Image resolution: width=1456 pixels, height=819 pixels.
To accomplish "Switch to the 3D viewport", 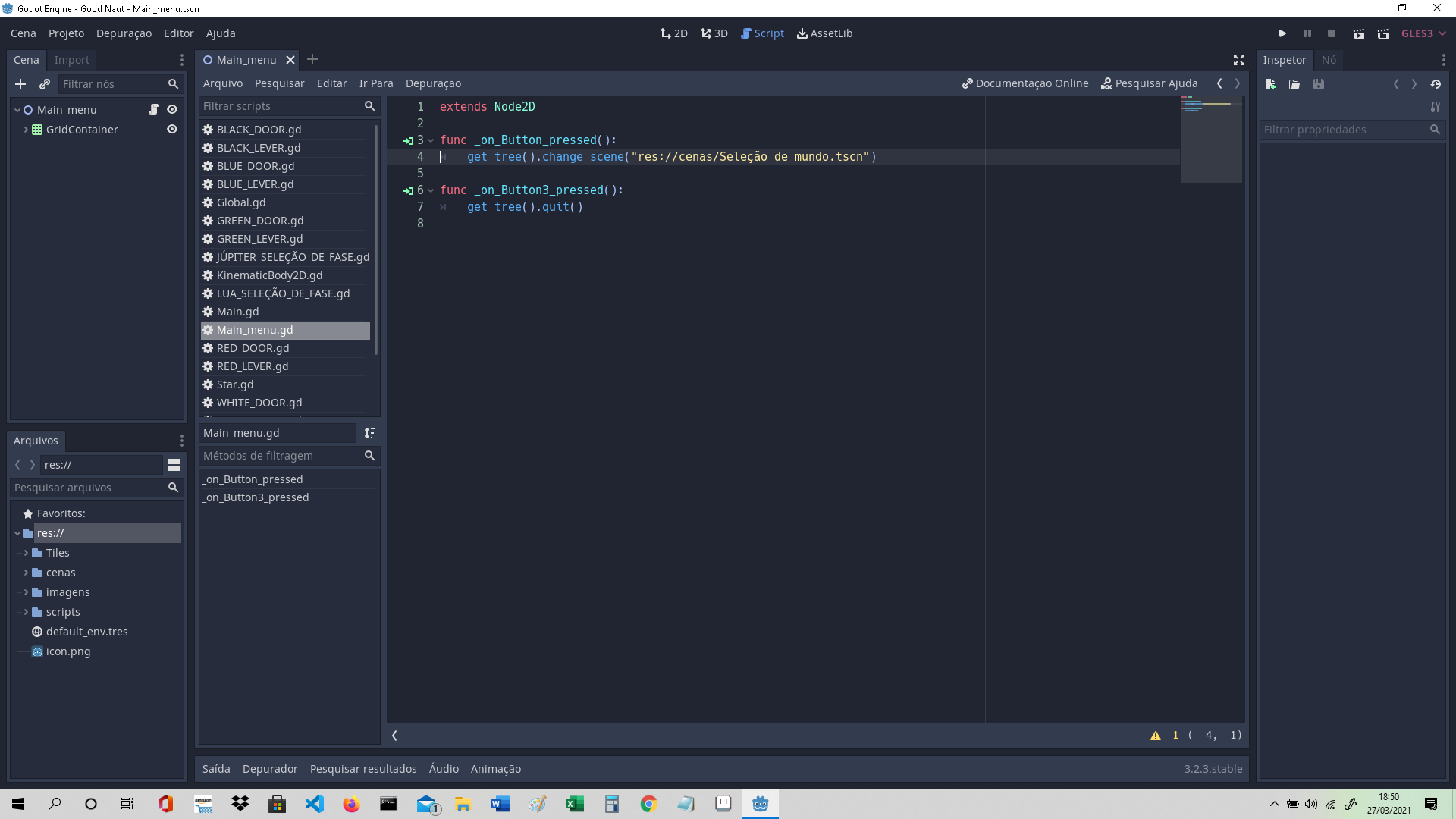I will [714, 33].
